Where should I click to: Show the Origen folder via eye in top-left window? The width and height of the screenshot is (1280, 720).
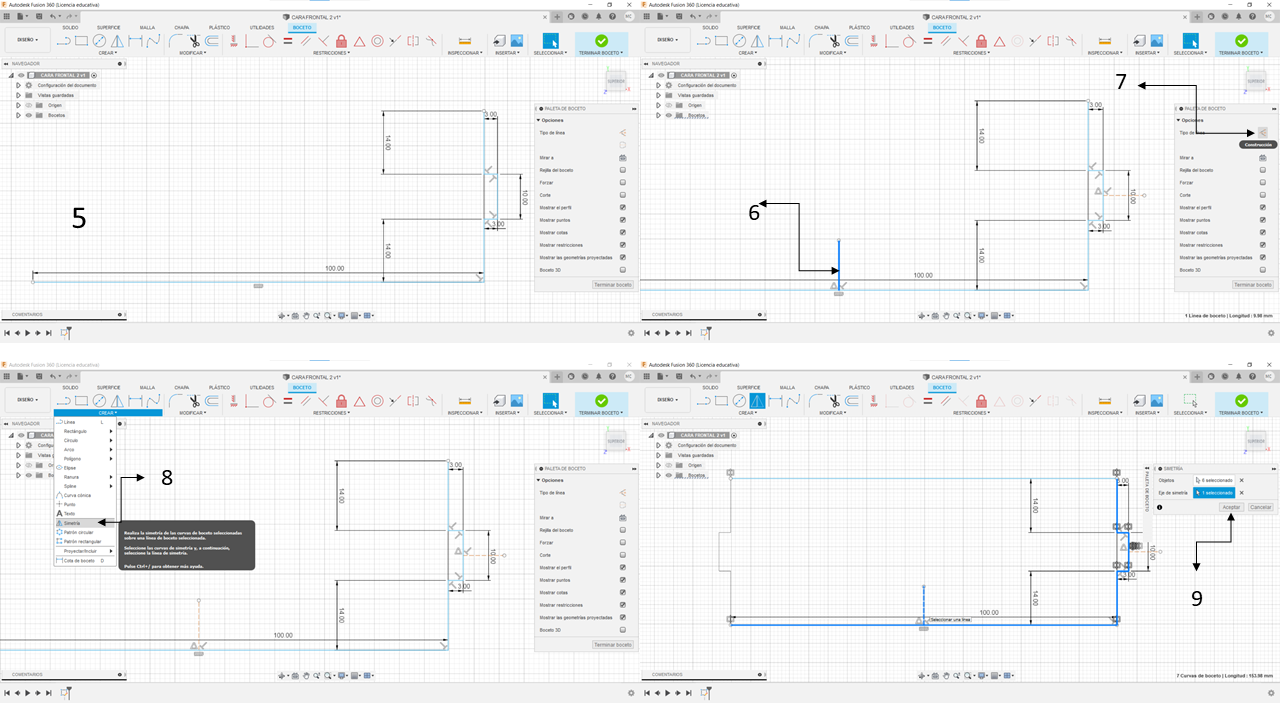point(28,105)
